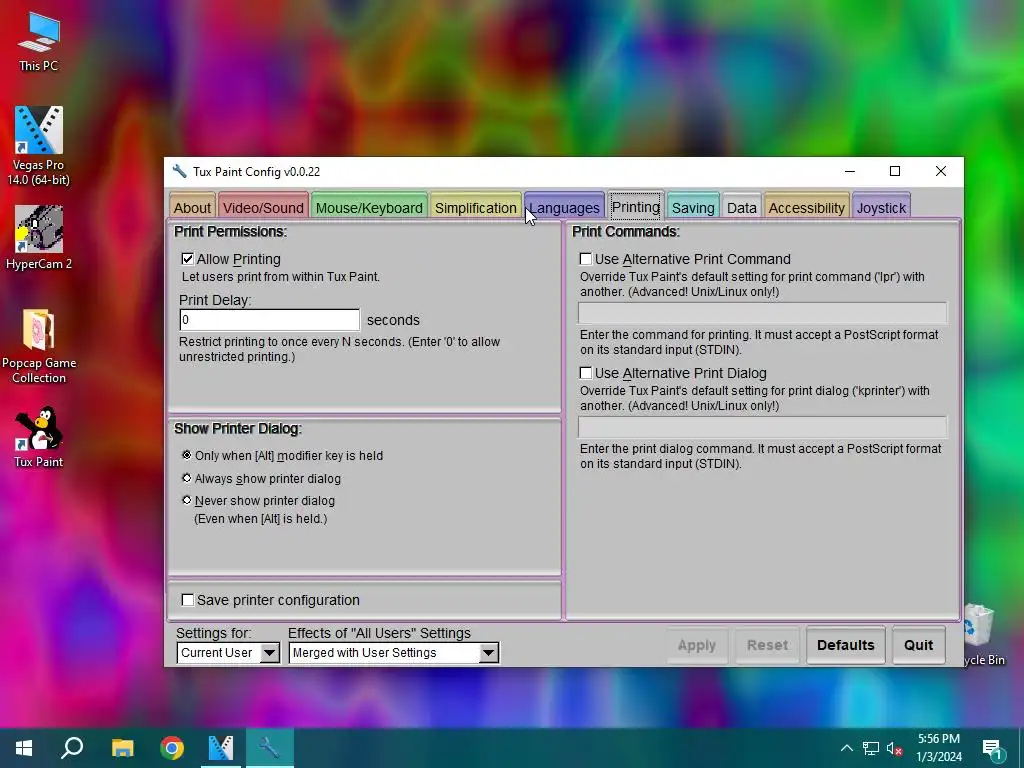Click the wrench icon in title bar
1024x768 pixels.
click(179, 171)
